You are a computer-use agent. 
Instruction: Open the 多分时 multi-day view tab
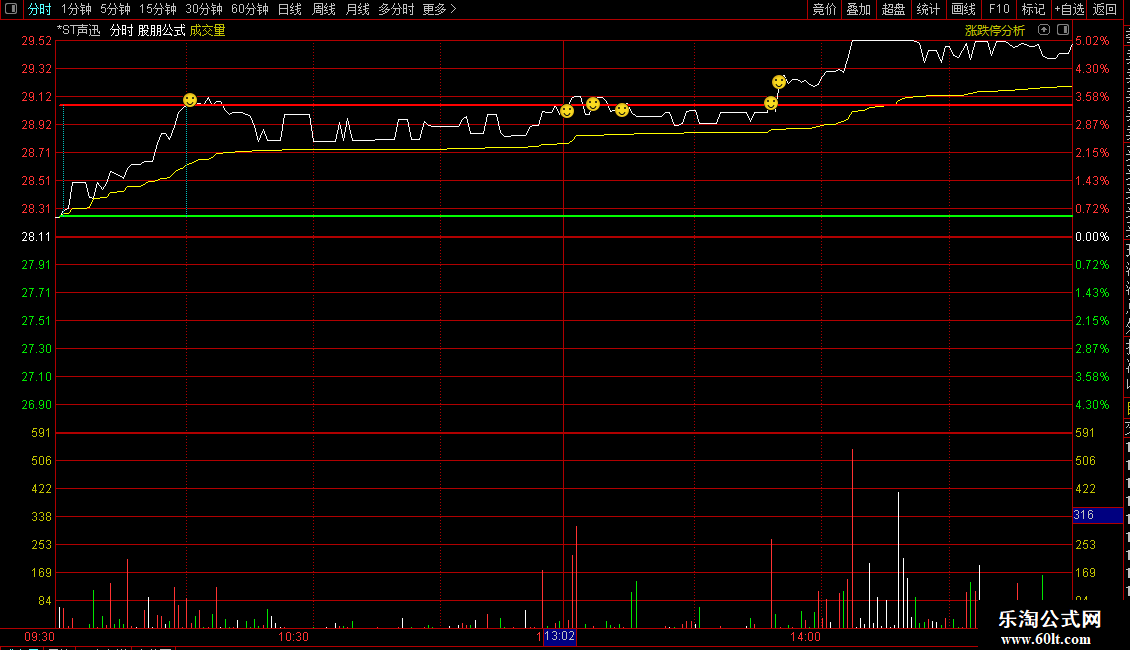point(396,9)
